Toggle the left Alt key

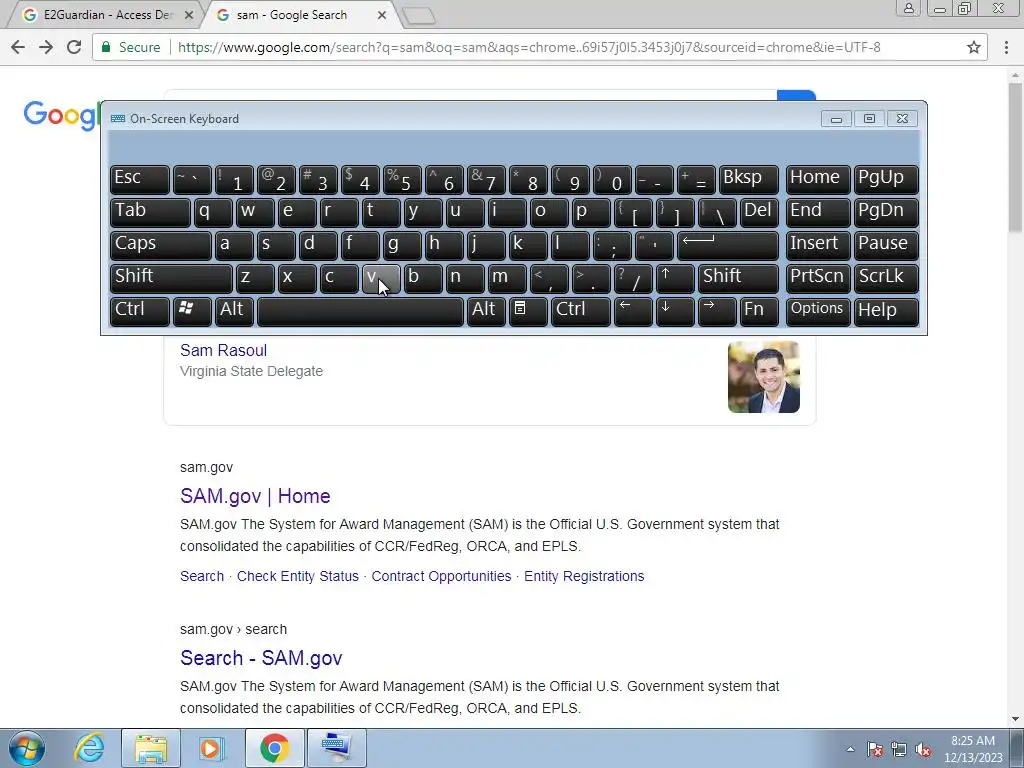click(x=234, y=310)
